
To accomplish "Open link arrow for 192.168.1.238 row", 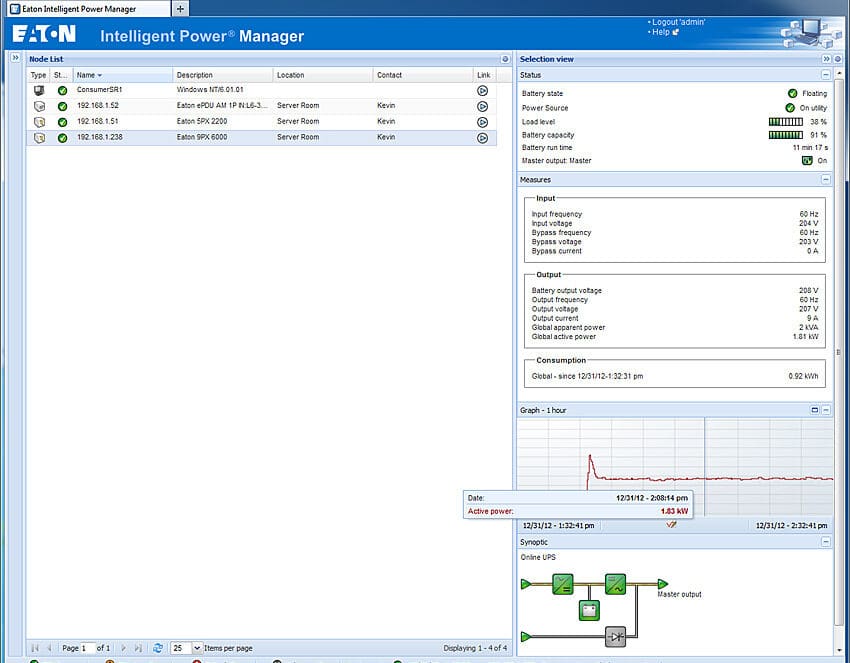I will coord(482,138).
